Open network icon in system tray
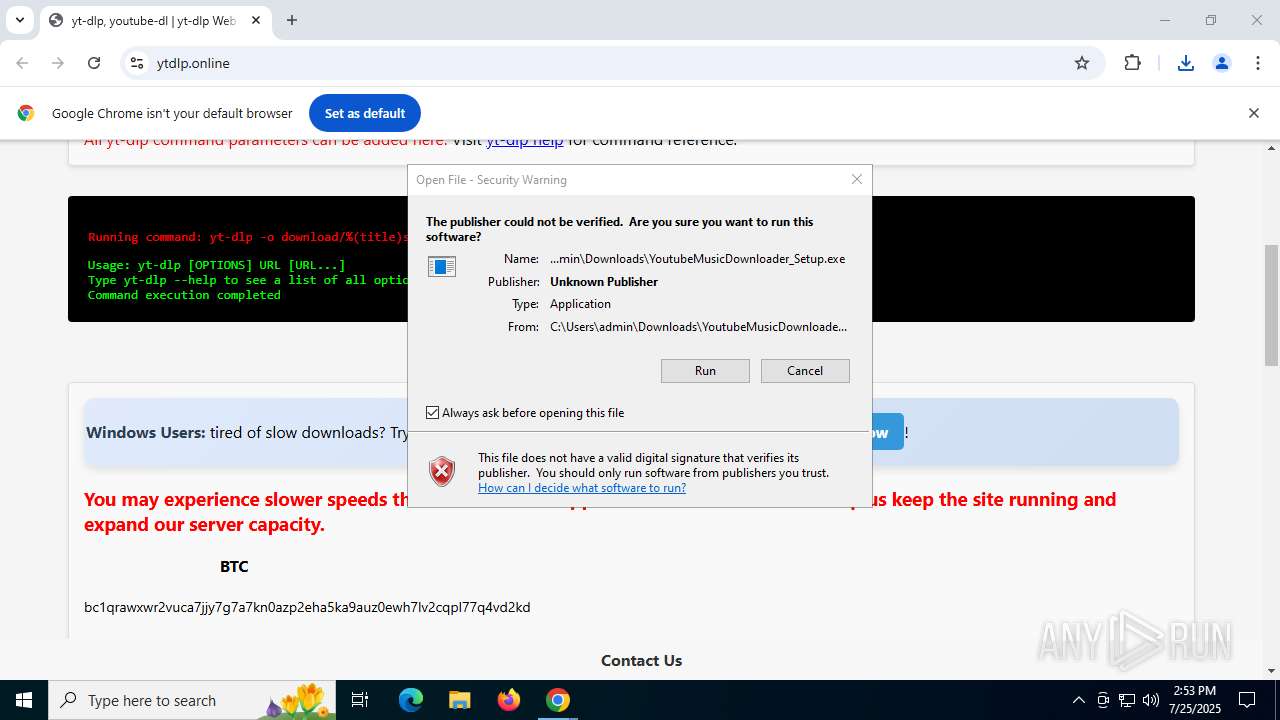 [1127, 700]
